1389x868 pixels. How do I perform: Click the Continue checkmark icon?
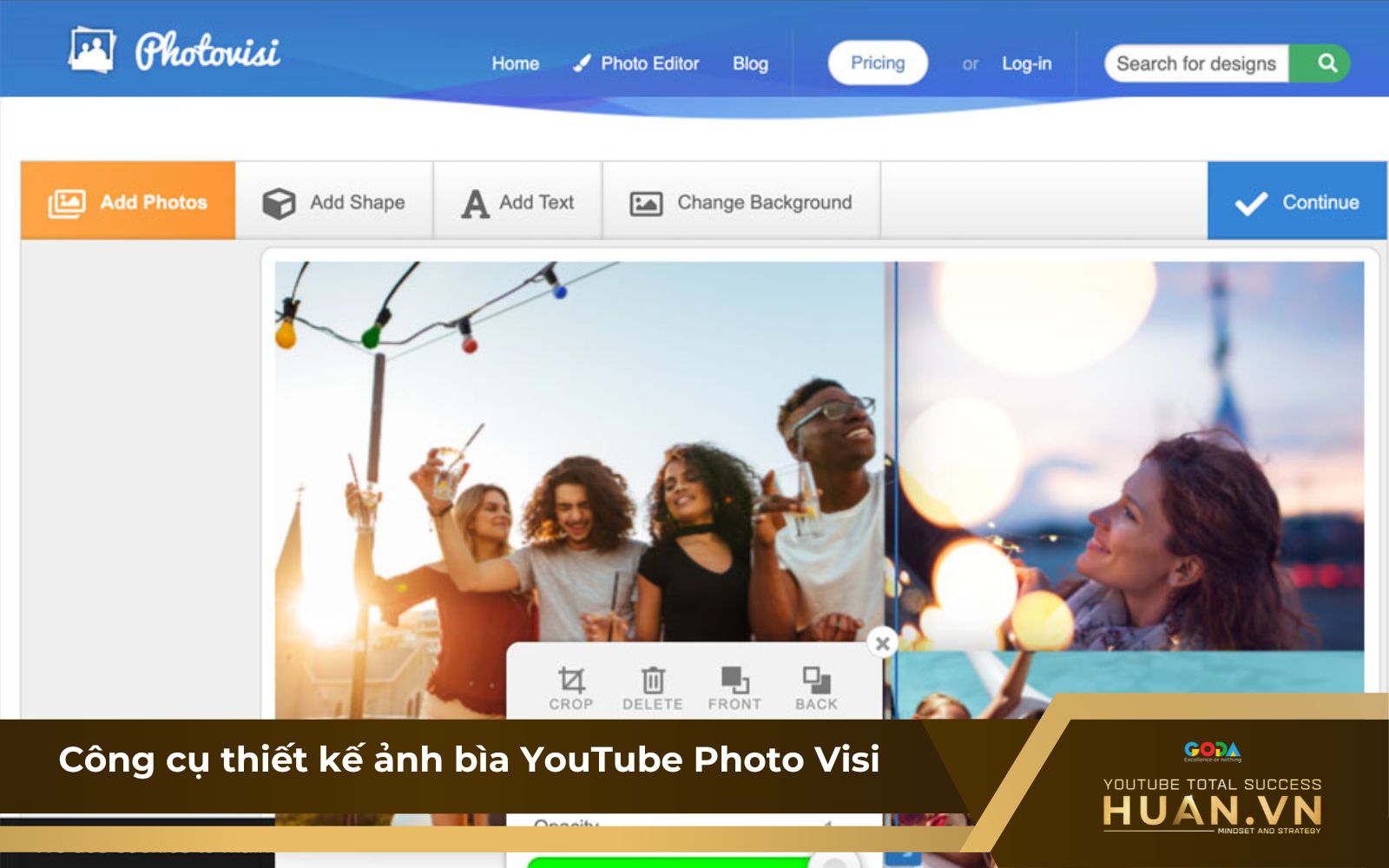[1251, 204]
